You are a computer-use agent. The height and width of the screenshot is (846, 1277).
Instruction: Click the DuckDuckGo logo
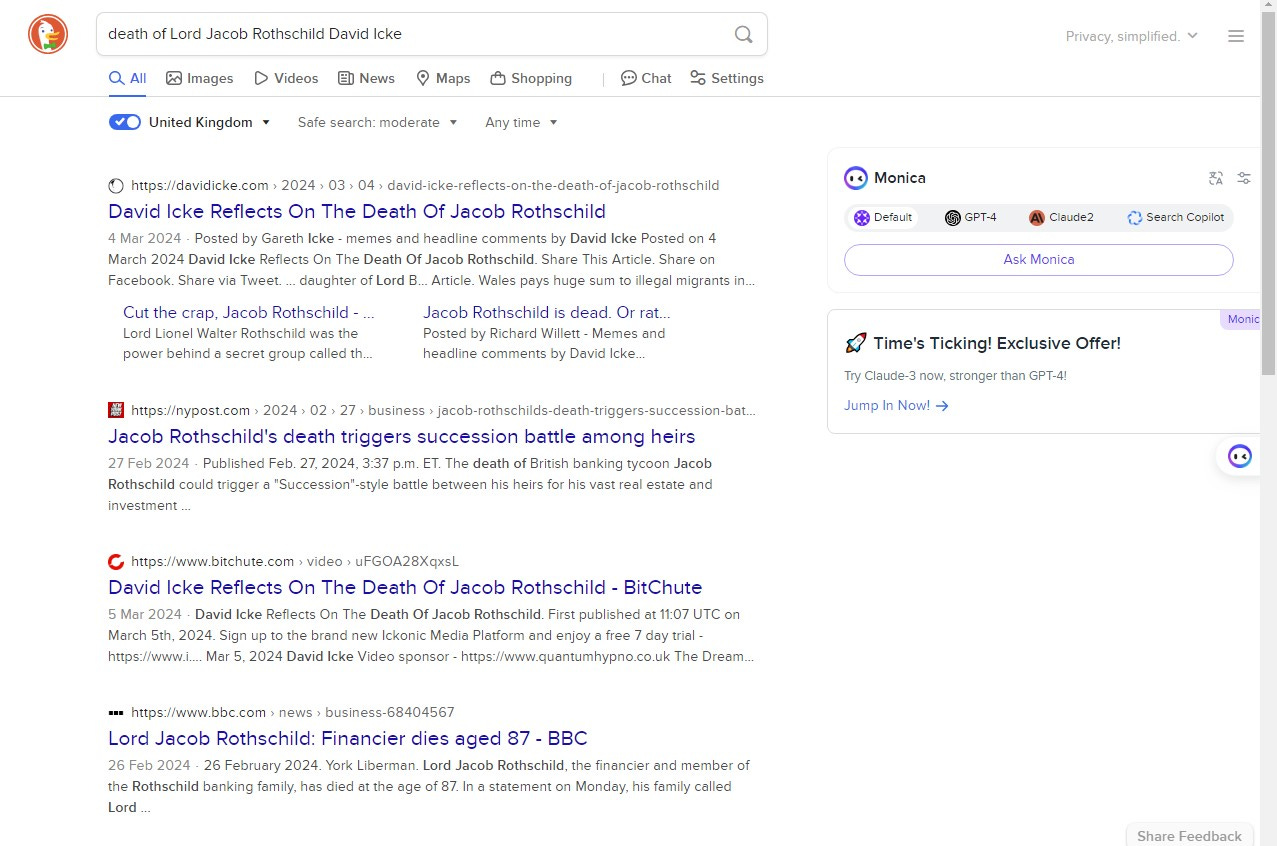(x=48, y=35)
